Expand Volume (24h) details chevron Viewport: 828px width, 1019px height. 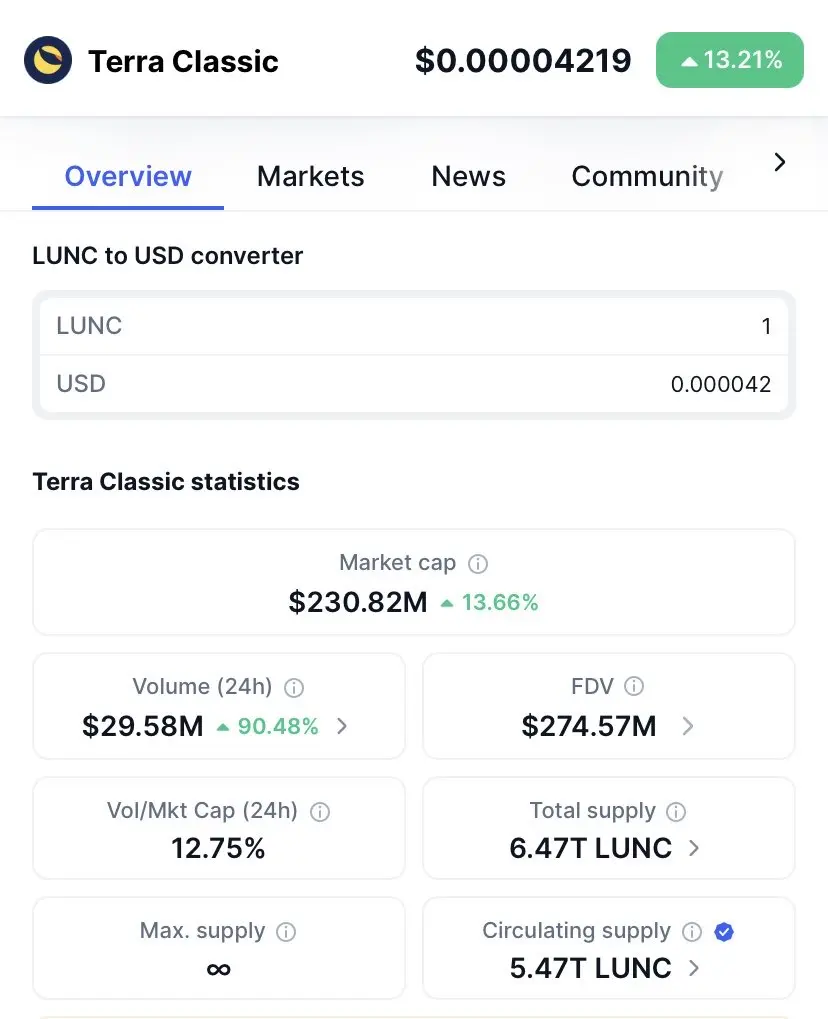342,726
